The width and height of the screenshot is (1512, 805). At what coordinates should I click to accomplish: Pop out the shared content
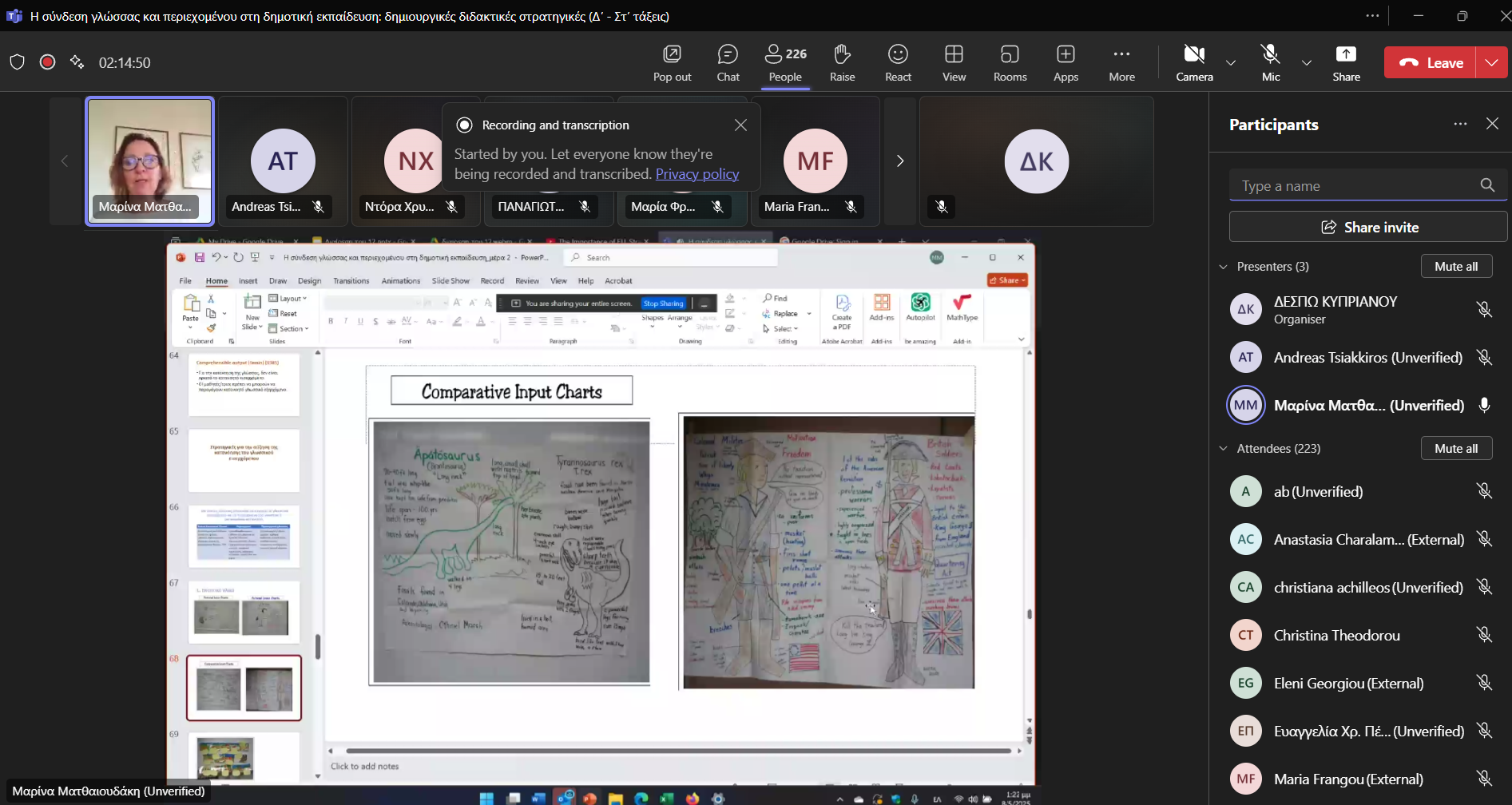[672, 62]
